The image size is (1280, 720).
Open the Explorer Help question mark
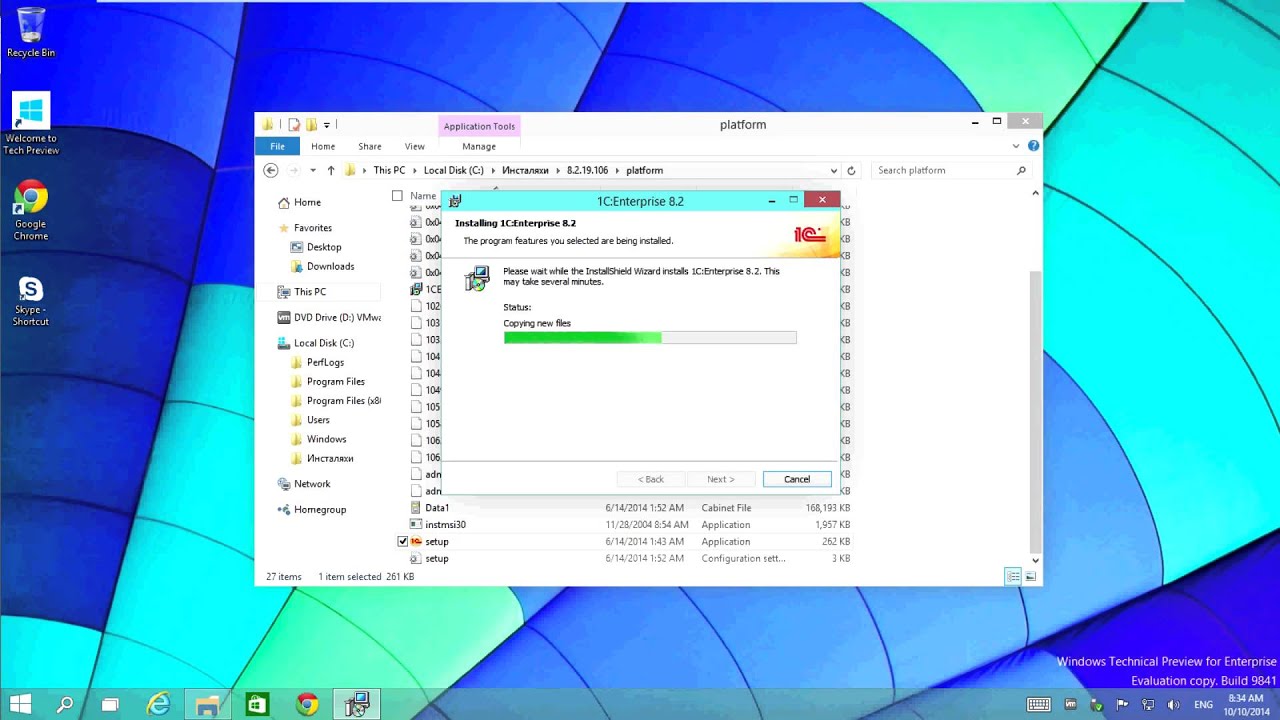(x=1033, y=146)
